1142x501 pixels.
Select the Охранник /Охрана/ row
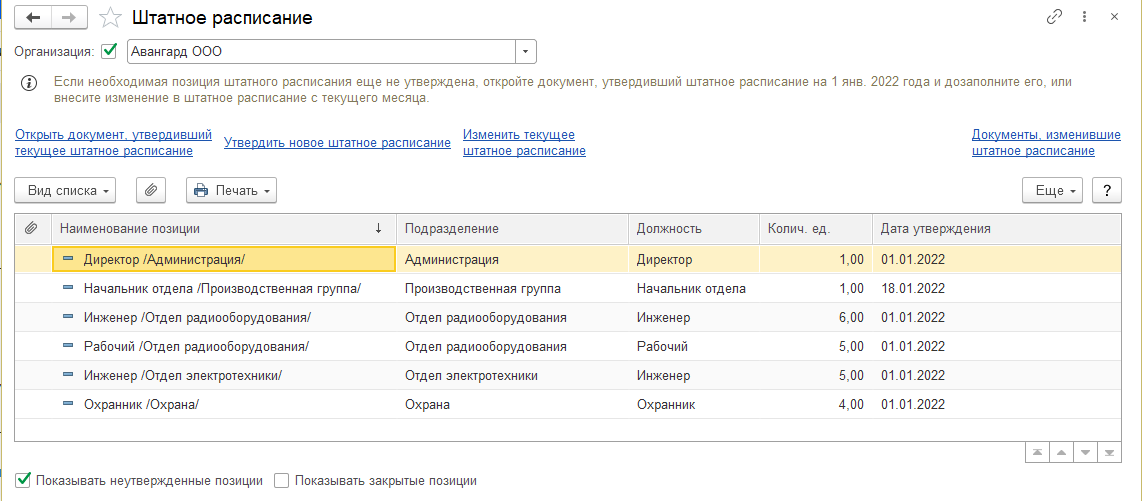[141, 405]
